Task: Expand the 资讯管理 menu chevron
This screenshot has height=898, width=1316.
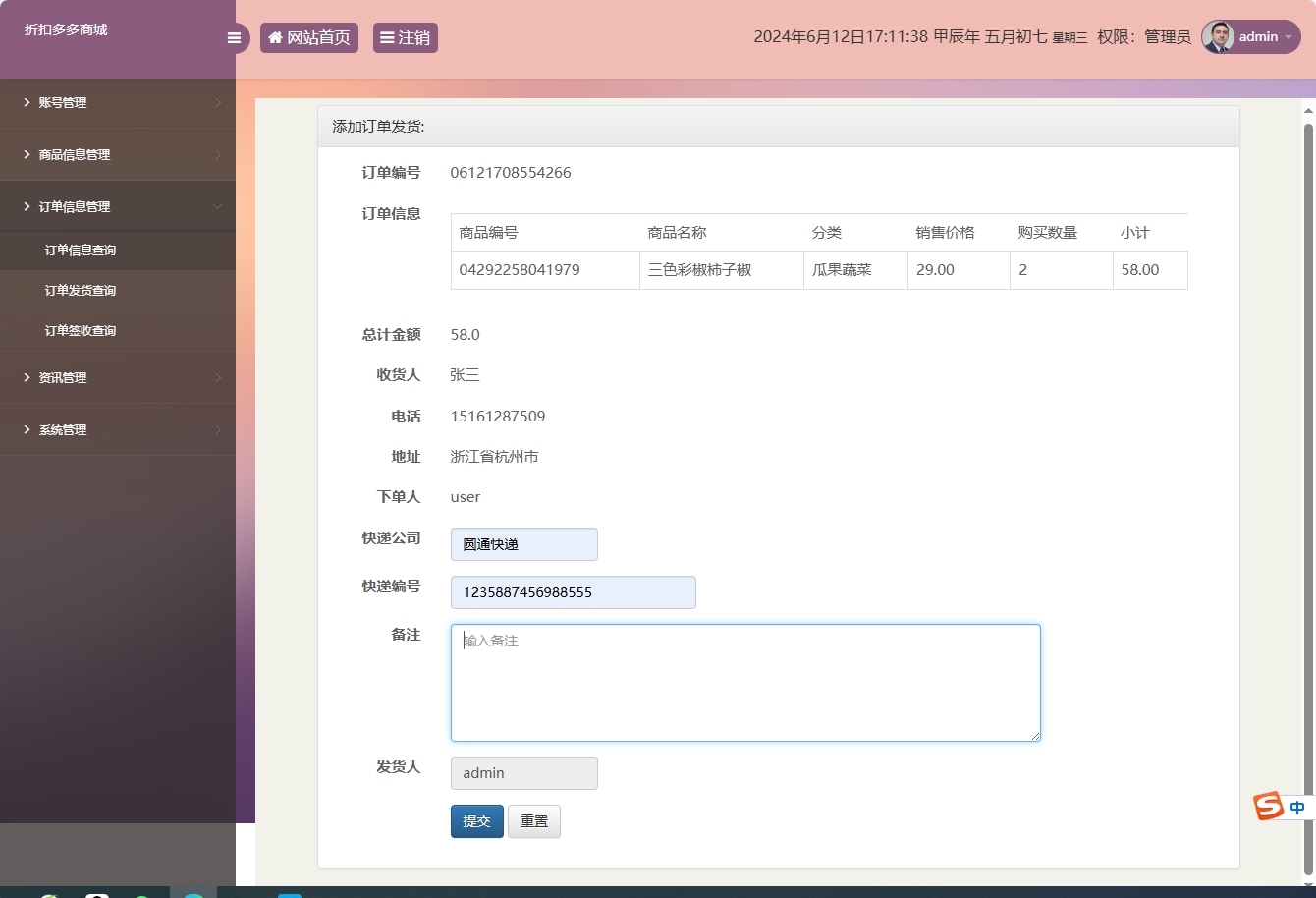Action: click(x=219, y=377)
